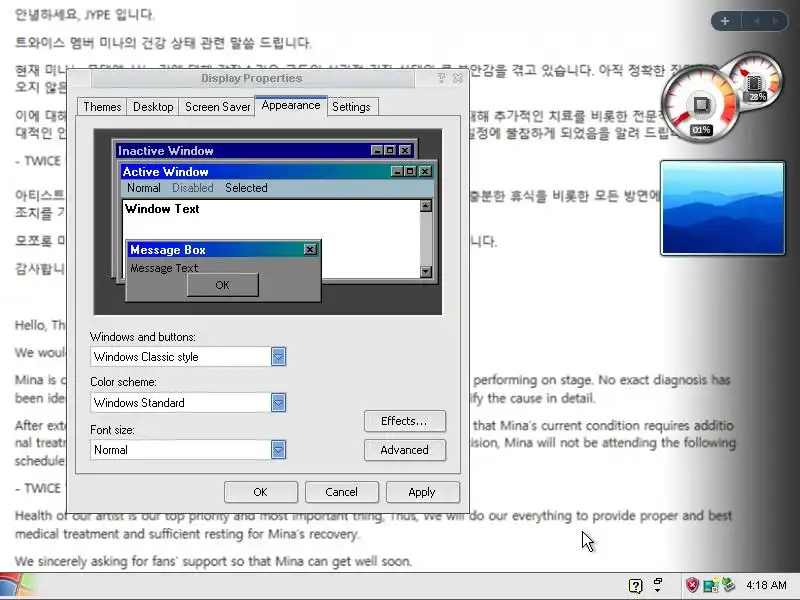Open the red security shield tray icon
Viewport: 800px width, 600px height.
click(692, 585)
